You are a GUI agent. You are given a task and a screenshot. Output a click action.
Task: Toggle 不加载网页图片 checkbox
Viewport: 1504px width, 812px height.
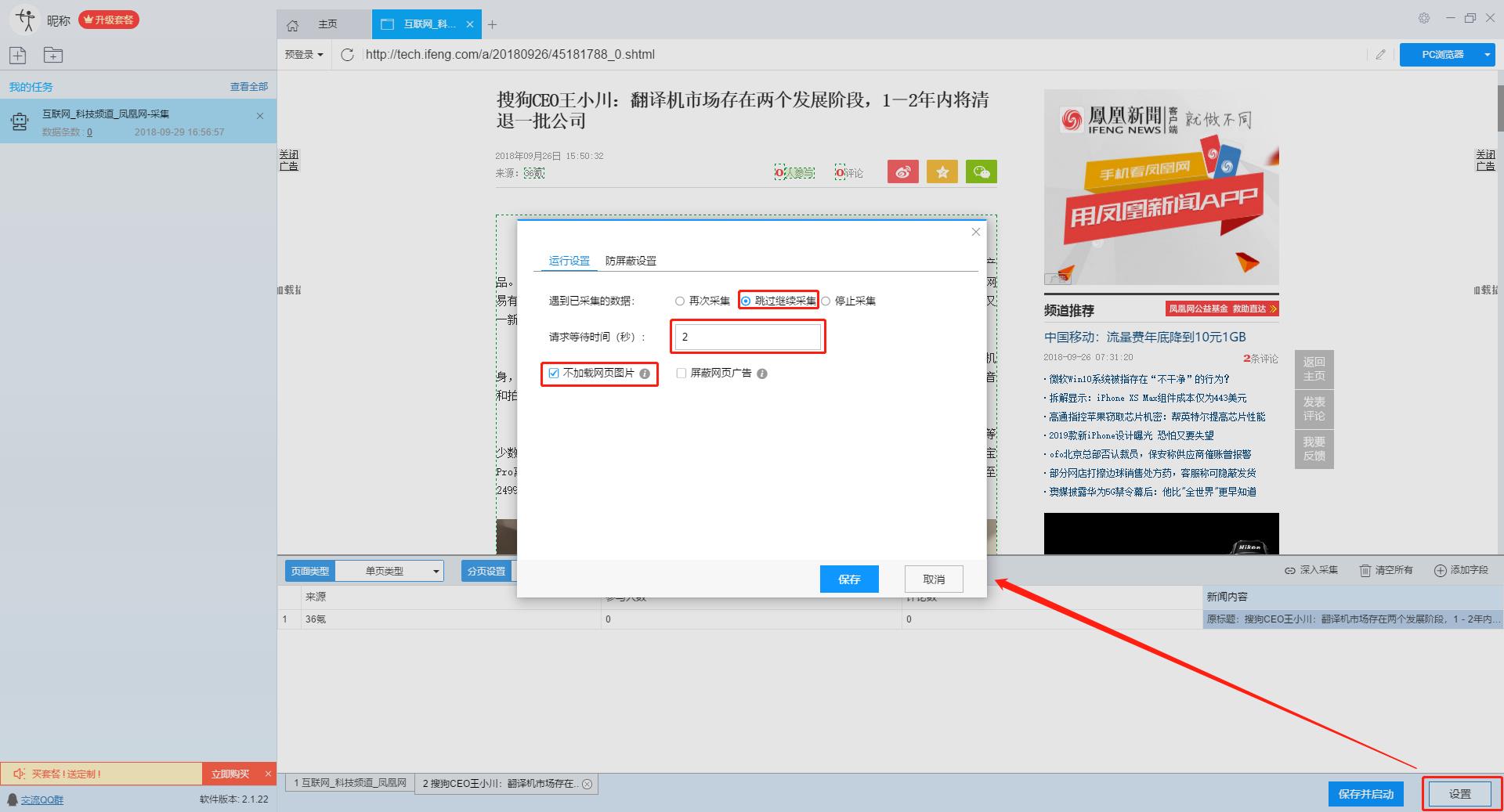point(554,374)
